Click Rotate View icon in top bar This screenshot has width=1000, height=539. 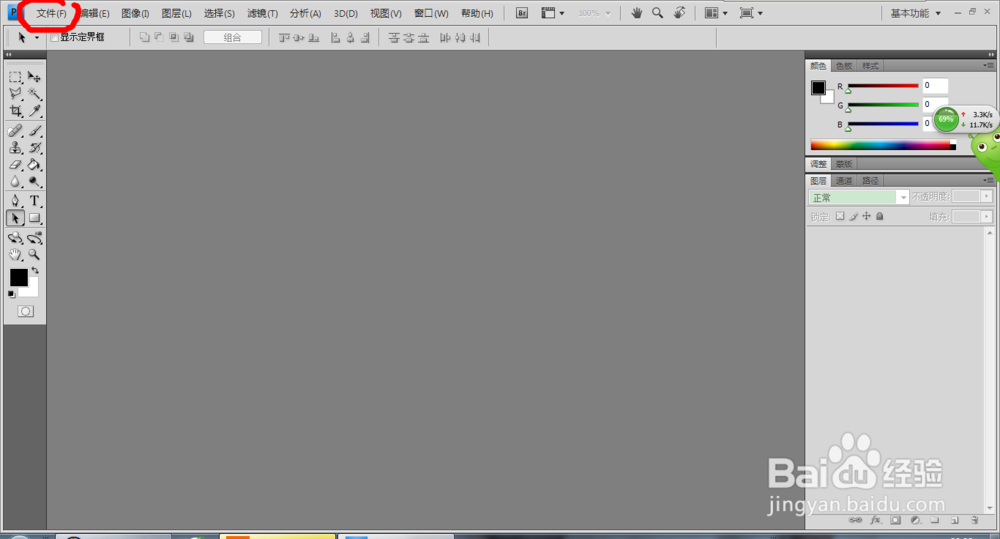[680, 13]
